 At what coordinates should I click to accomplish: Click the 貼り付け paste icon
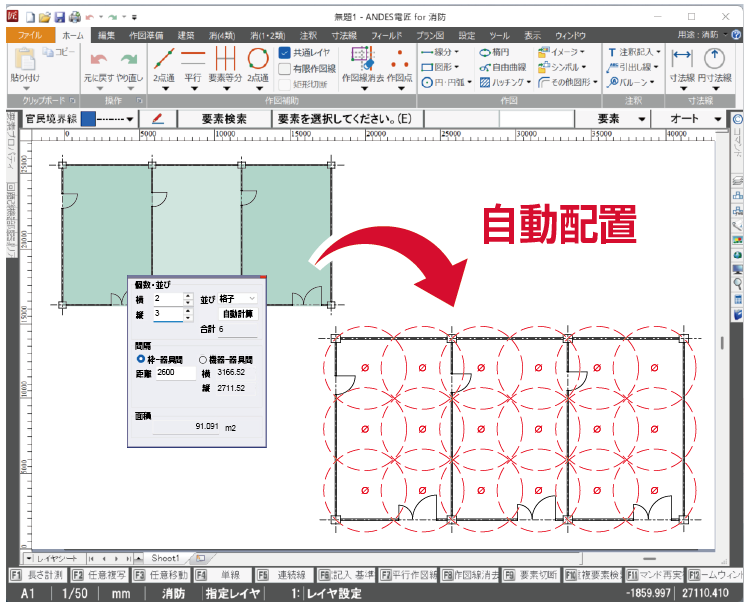tap(24, 59)
